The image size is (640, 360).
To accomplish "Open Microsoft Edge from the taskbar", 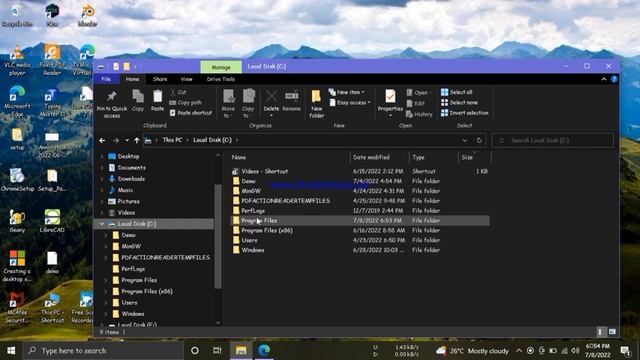I will coord(264,350).
